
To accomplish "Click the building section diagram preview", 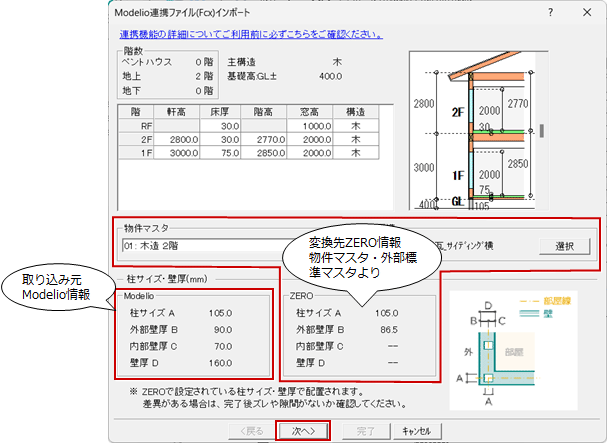I will coord(472,130).
